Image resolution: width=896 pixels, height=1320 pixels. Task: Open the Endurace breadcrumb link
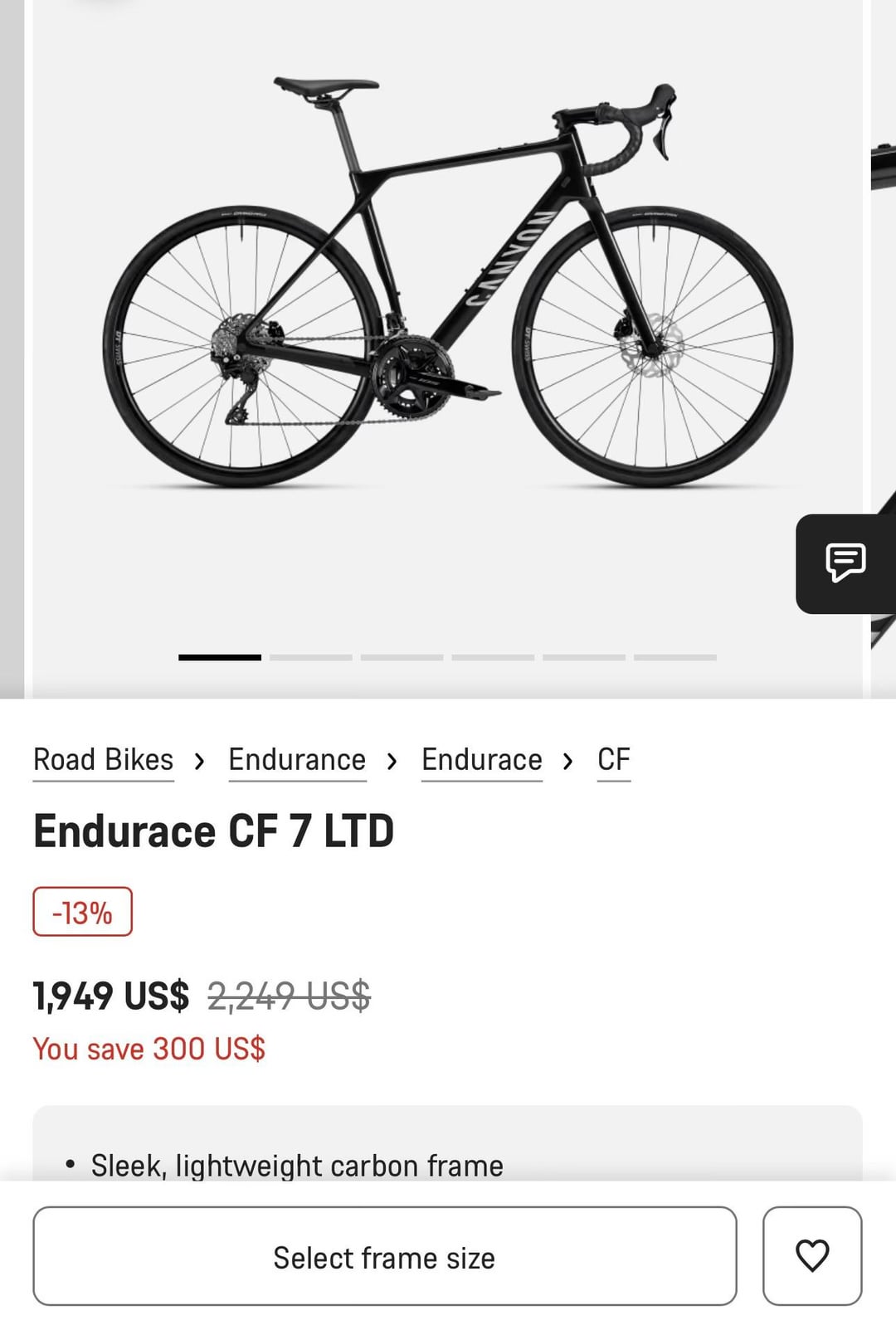click(x=481, y=760)
